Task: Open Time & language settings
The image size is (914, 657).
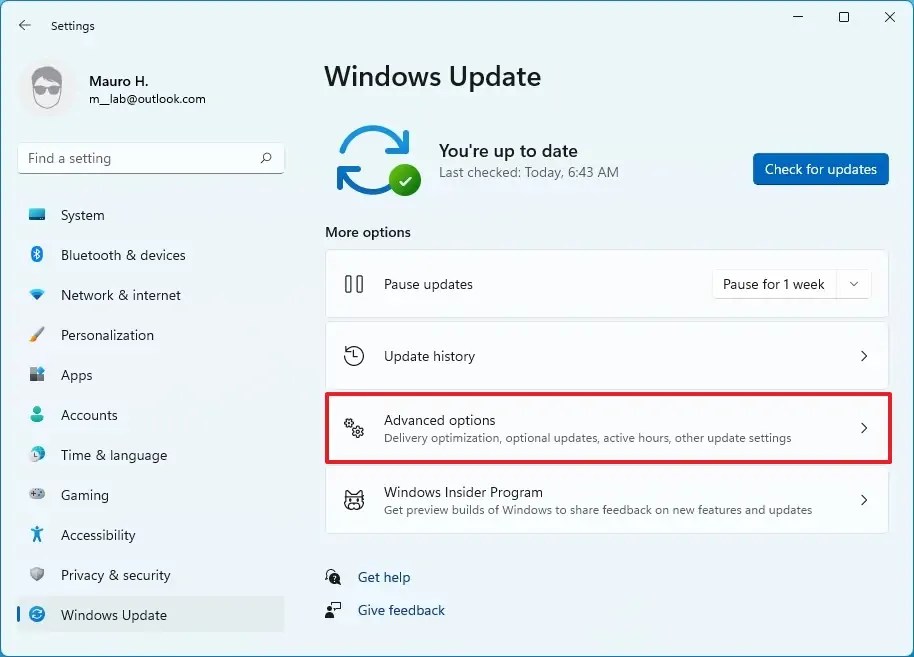Action: [150, 455]
